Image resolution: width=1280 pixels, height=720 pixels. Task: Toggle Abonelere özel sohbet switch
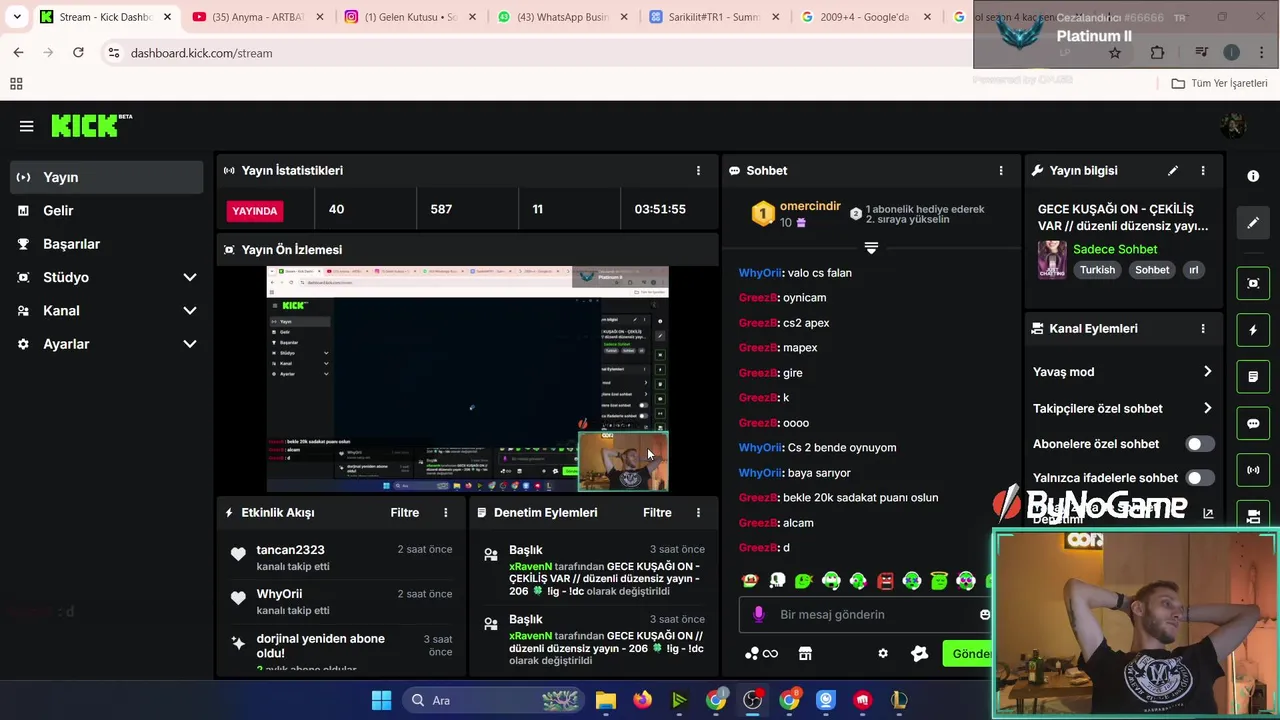pos(1199,444)
